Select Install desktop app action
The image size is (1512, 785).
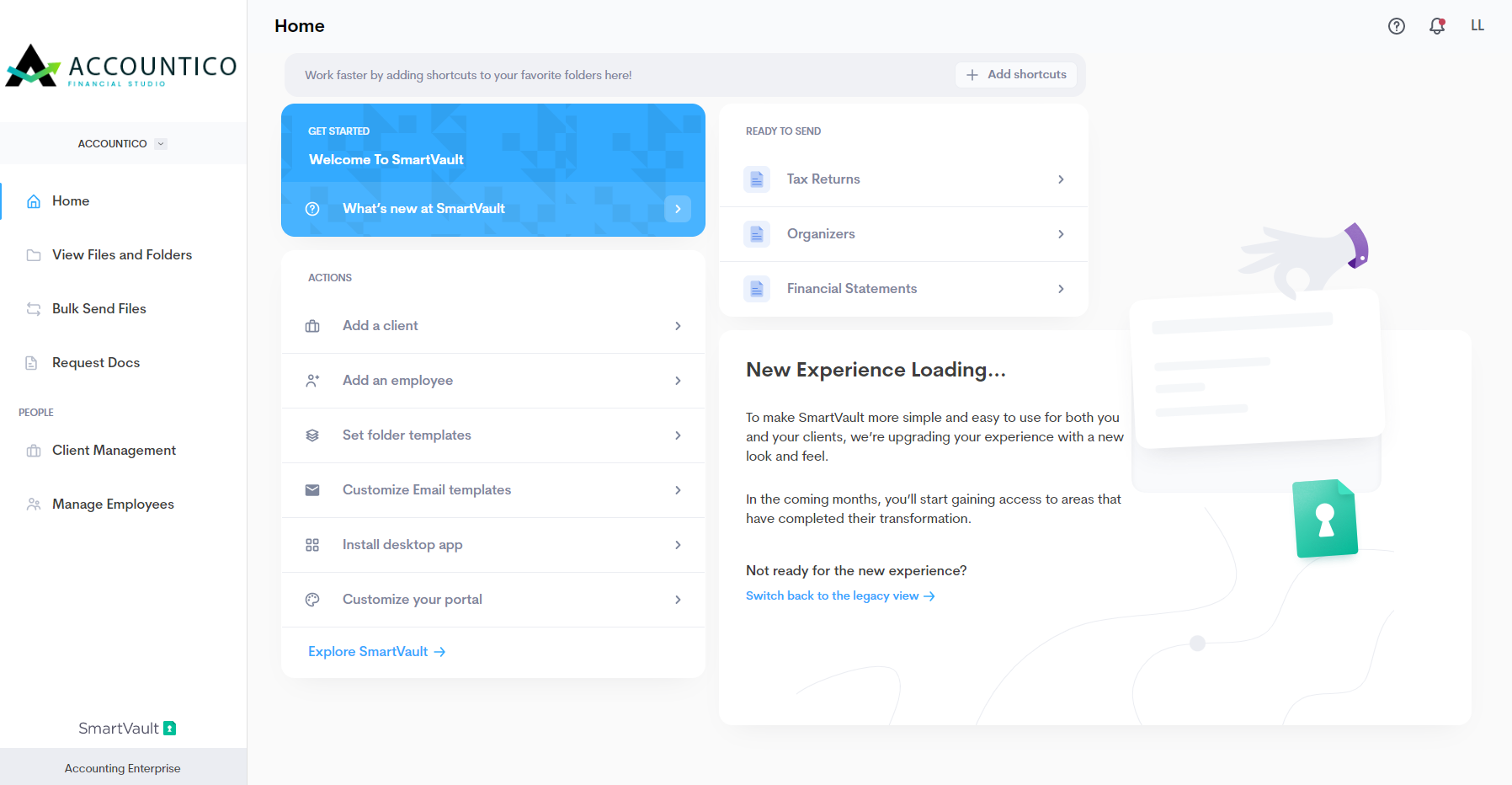coord(493,545)
